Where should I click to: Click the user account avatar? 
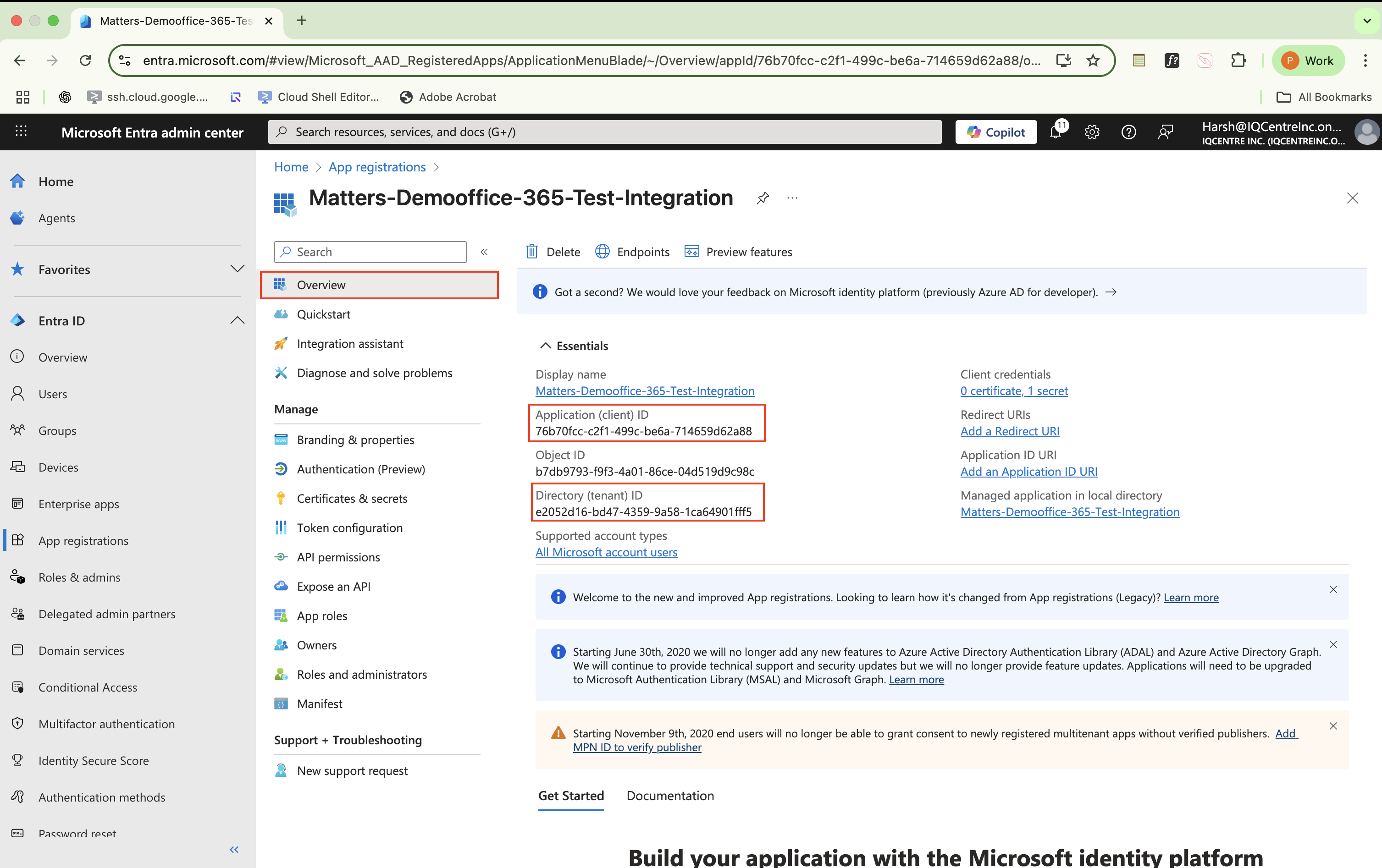1366,132
